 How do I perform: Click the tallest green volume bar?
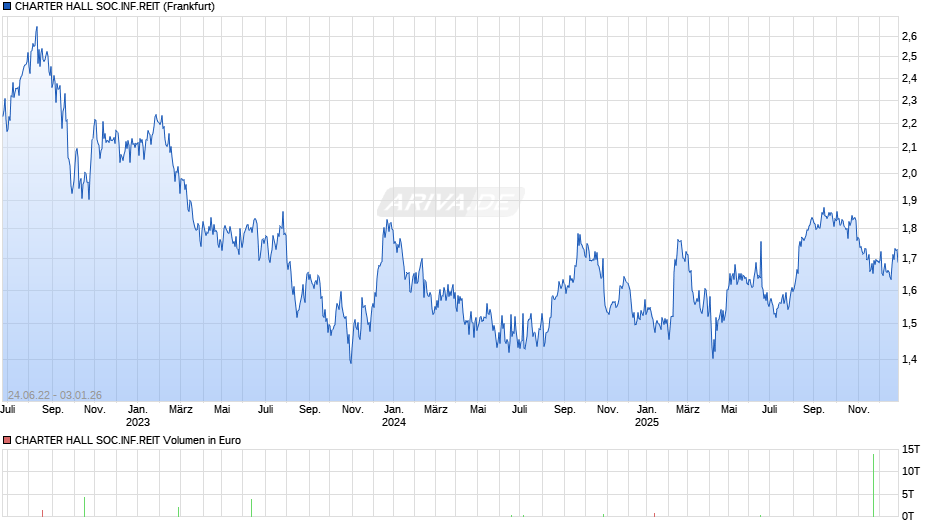tap(873, 485)
